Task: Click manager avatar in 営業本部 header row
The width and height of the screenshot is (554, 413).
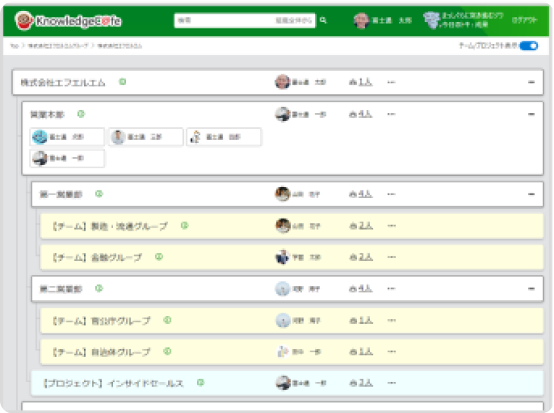Action: [283, 114]
